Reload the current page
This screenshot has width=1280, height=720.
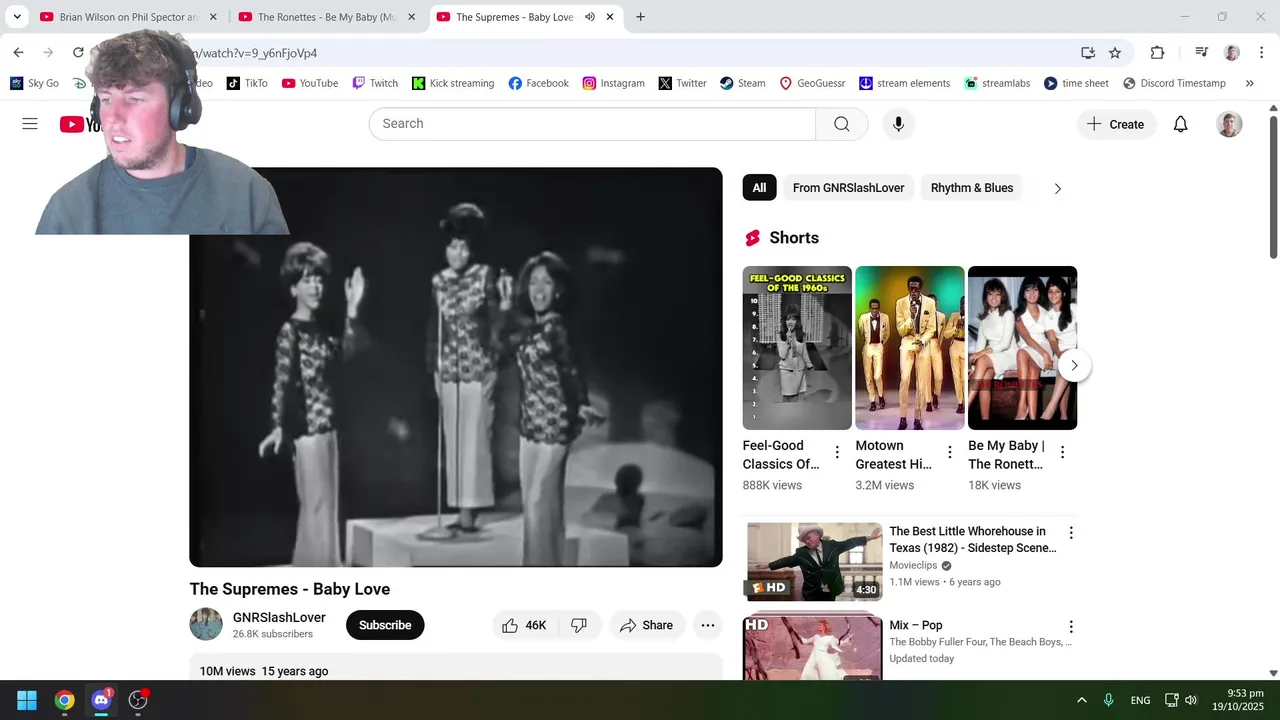(x=78, y=53)
